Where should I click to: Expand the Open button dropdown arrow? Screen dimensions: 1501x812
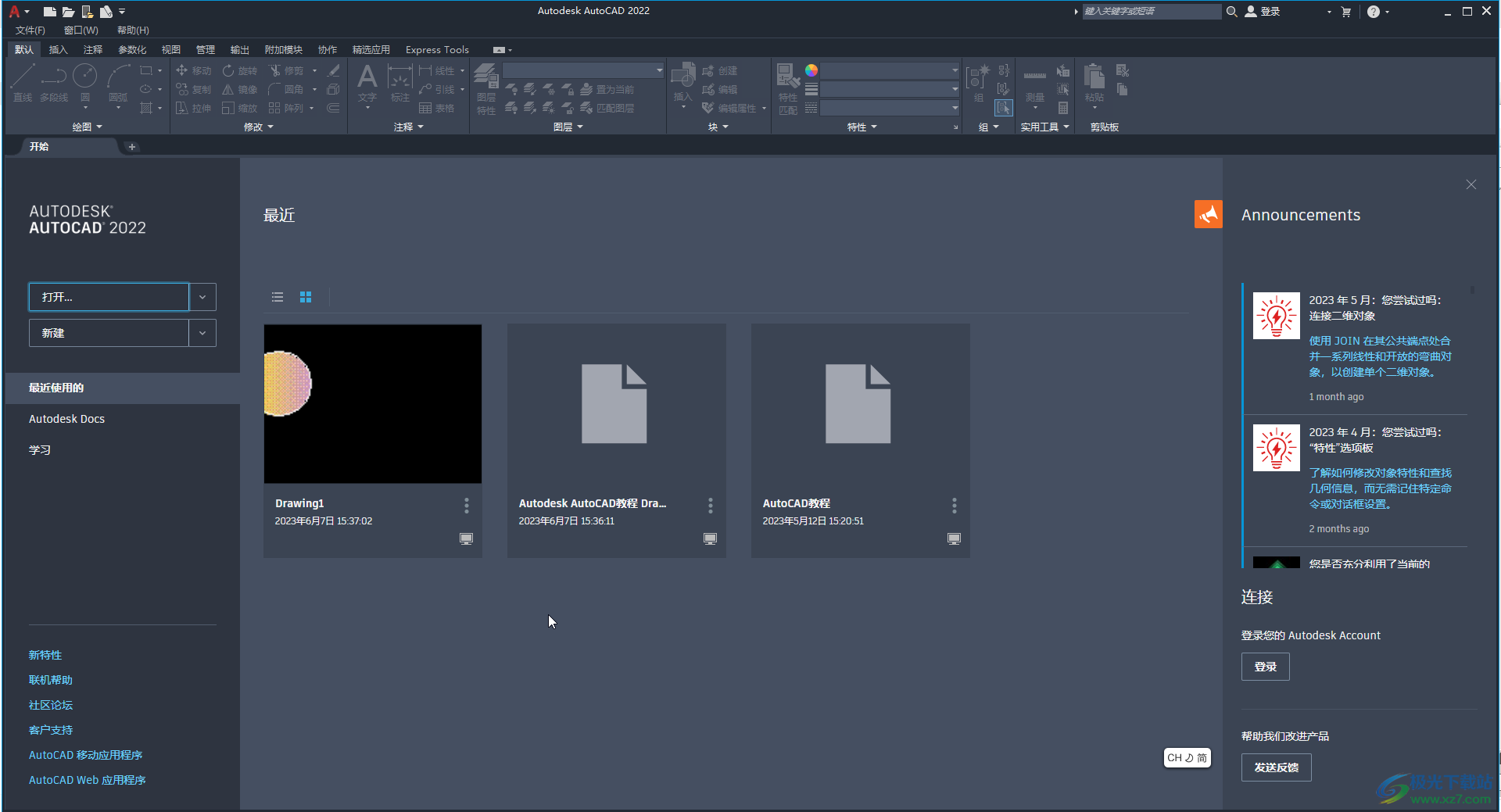202,297
